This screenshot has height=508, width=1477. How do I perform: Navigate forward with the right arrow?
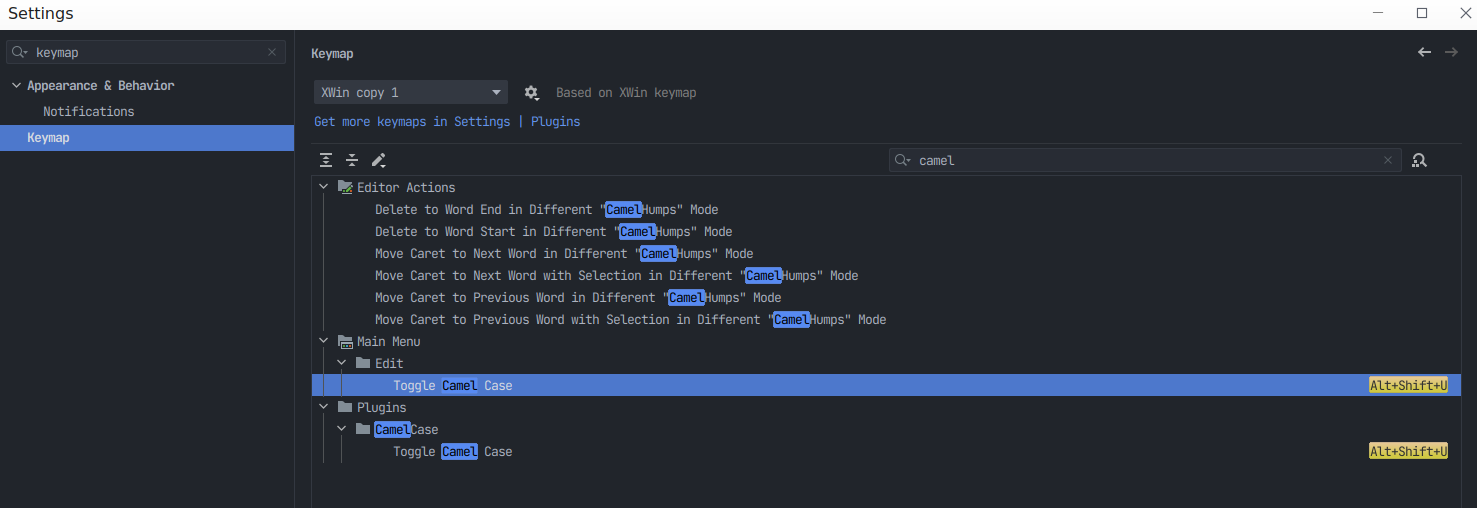click(1451, 53)
